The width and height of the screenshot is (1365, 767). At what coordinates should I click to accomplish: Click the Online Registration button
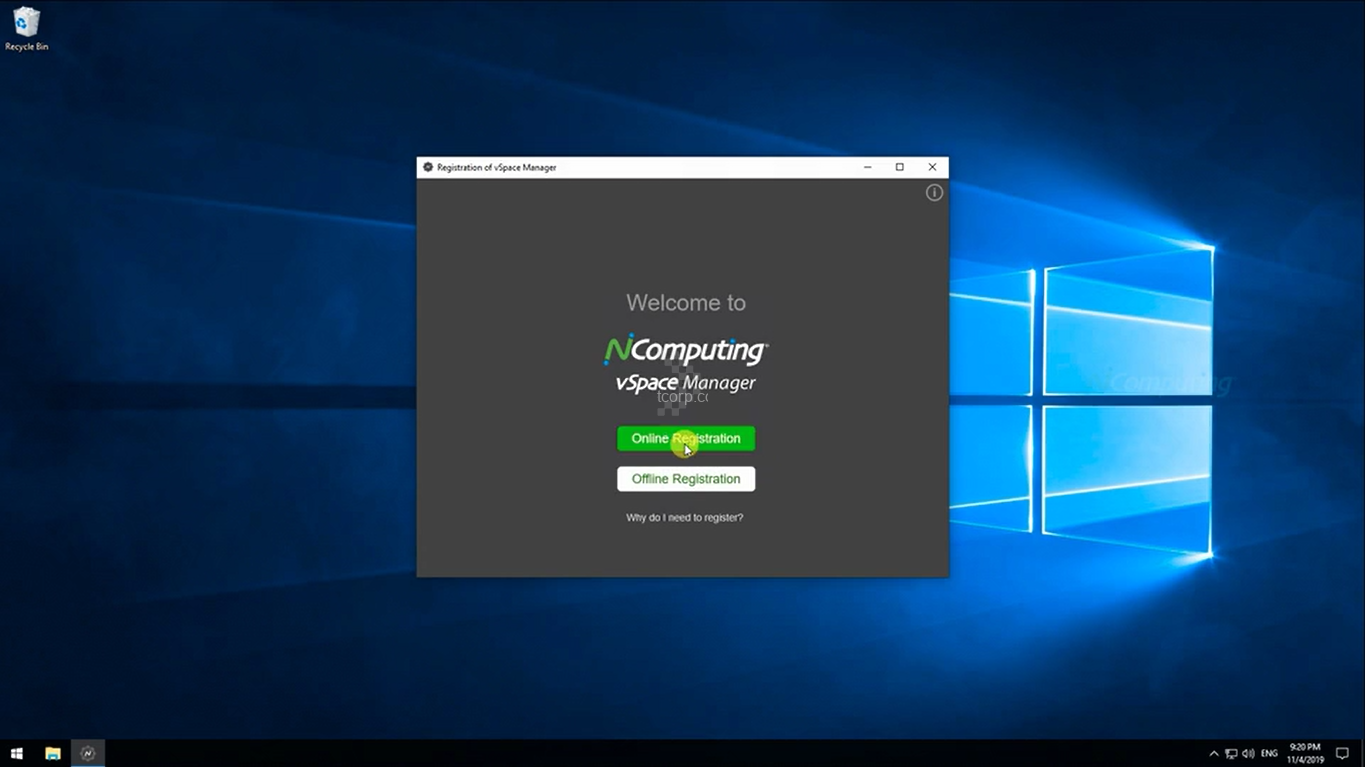pos(686,439)
